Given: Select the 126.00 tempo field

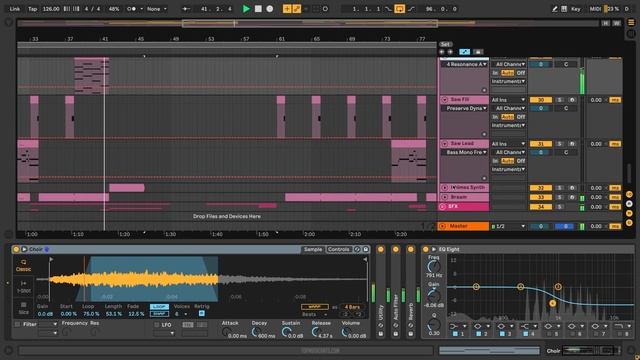Looking at the screenshot, I should (x=51, y=9).
